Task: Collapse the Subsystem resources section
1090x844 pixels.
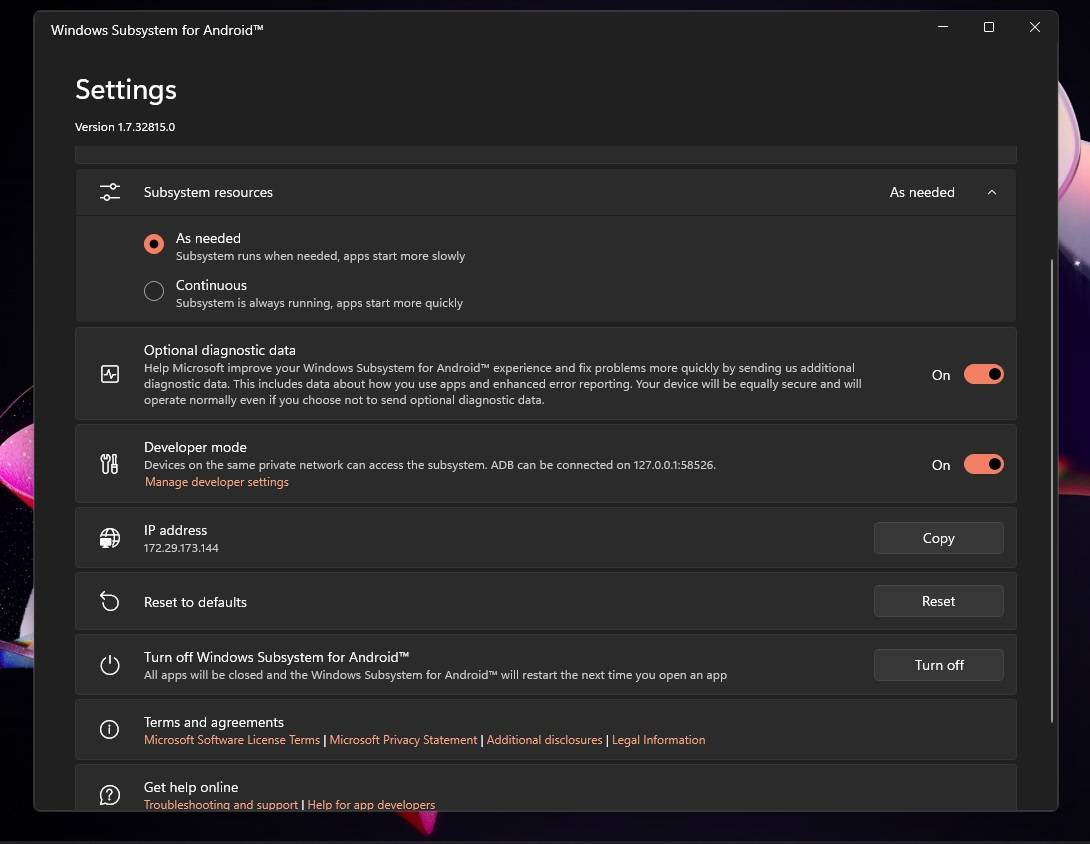Action: click(991, 192)
